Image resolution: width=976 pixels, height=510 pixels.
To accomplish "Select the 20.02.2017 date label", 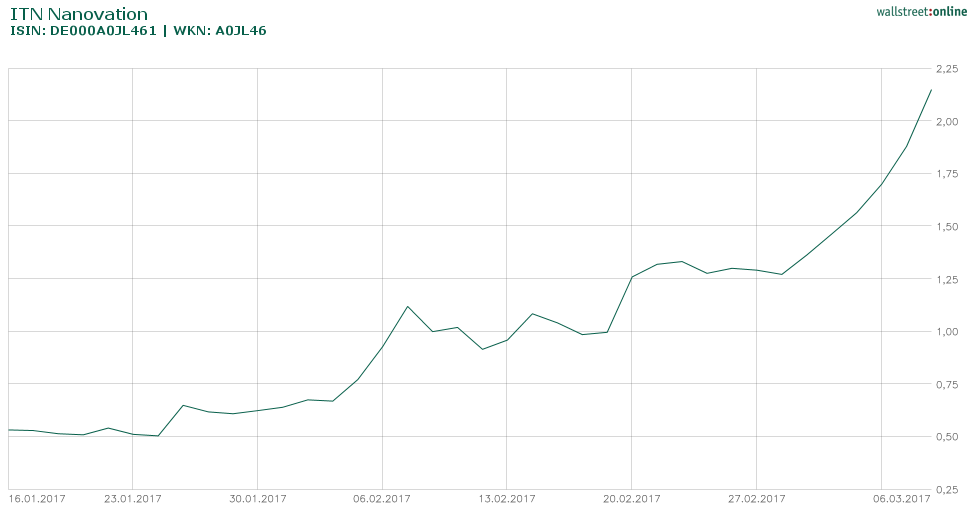I will point(632,498).
